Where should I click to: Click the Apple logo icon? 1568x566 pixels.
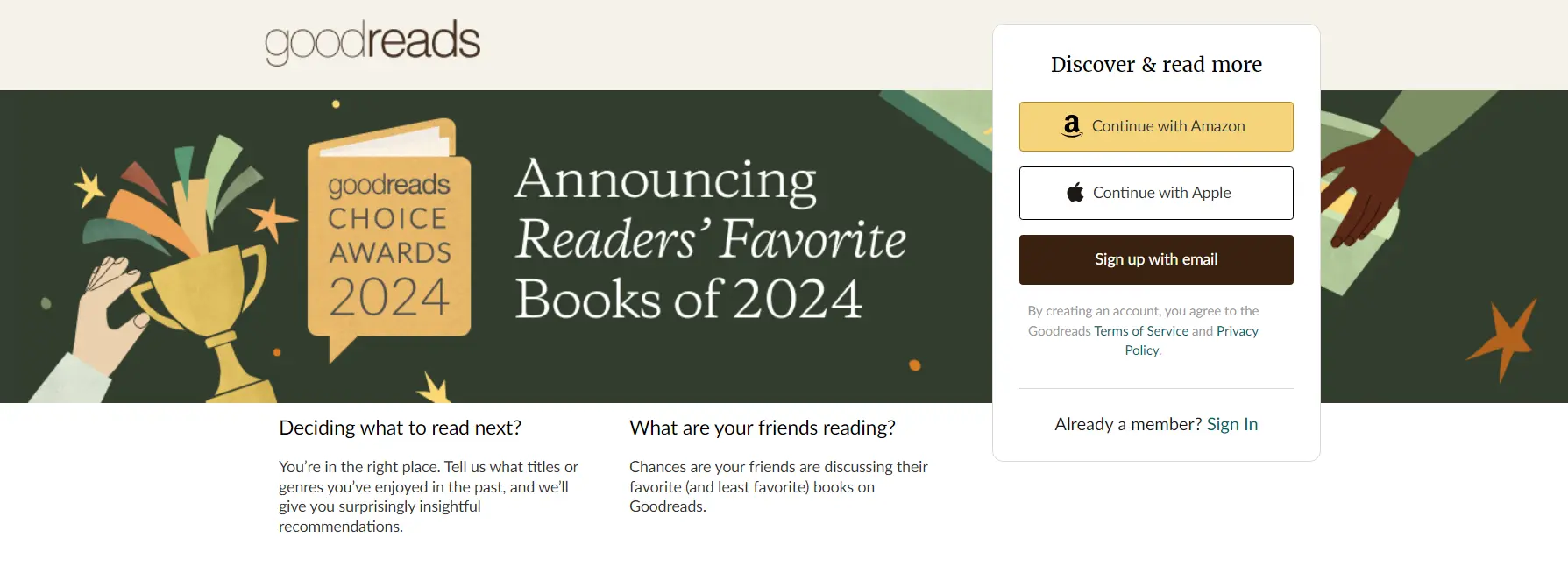click(x=1075, y=192)
